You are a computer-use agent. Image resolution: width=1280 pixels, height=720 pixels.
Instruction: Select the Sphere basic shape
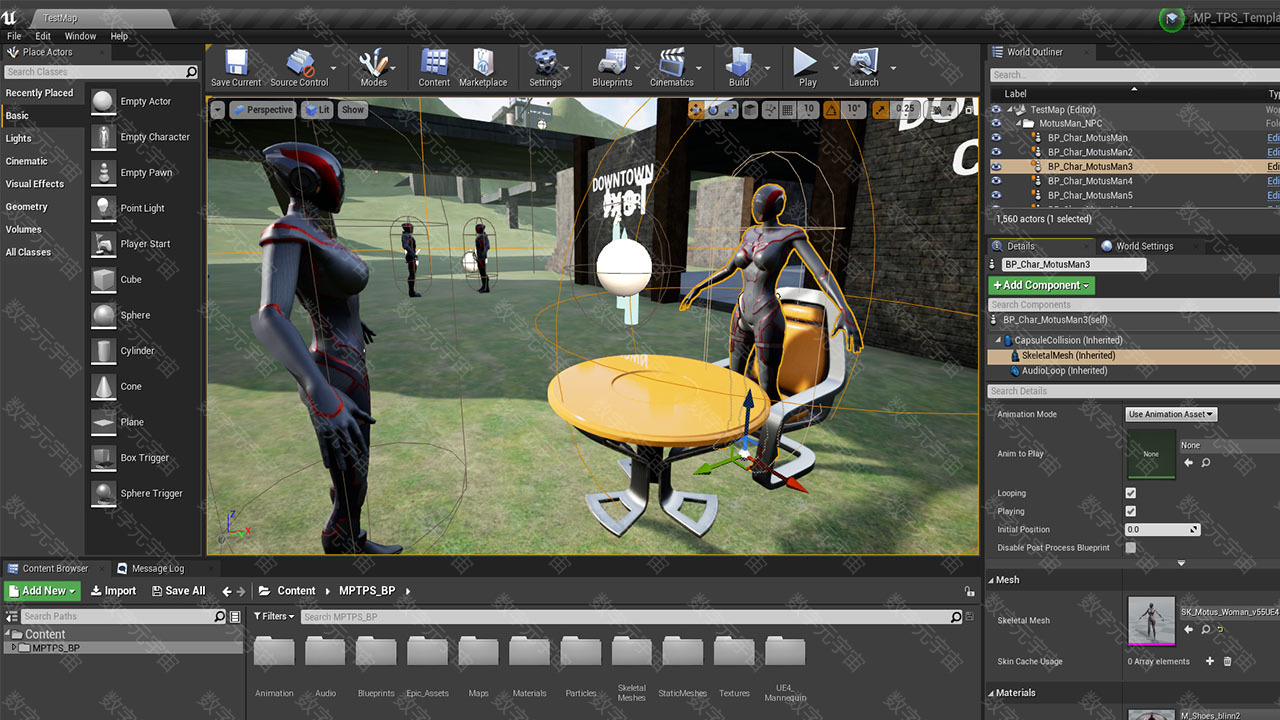[x=145, y=315]
